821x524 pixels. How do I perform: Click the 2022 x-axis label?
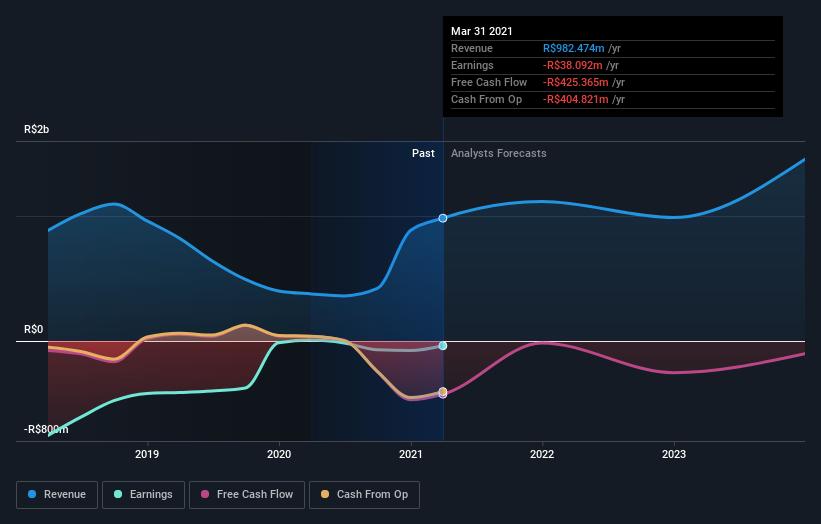542,454
